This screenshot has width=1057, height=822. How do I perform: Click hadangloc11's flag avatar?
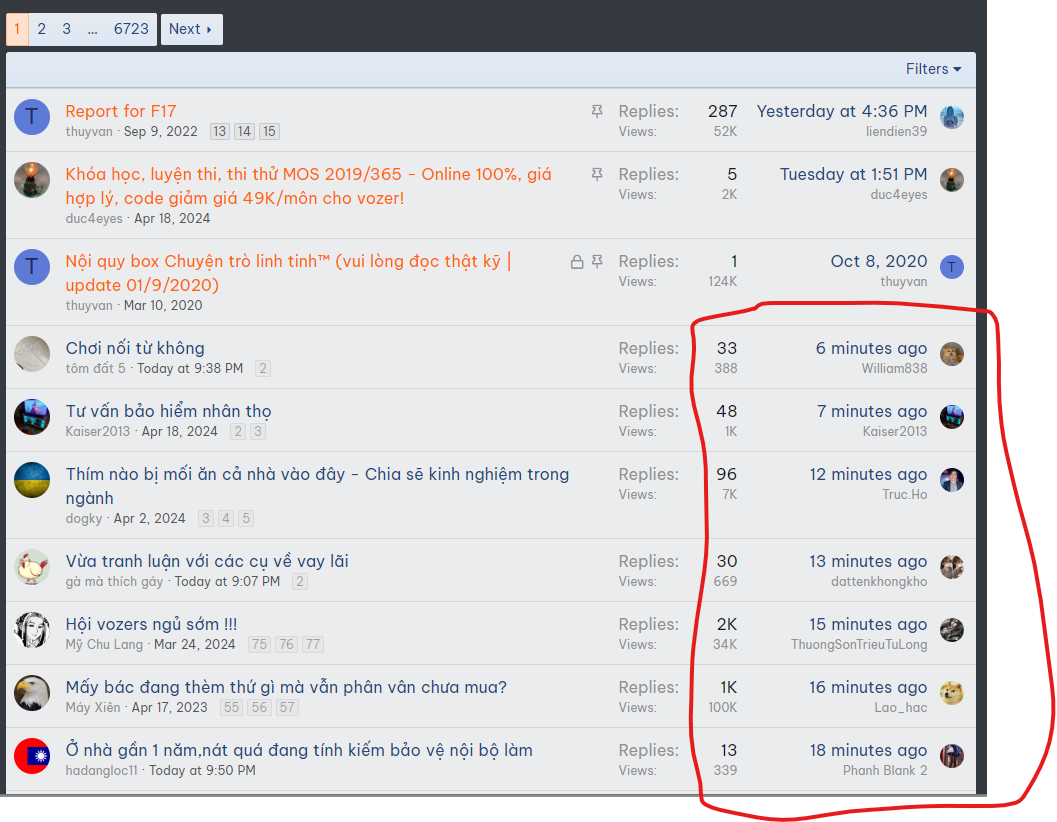[32, 756]
